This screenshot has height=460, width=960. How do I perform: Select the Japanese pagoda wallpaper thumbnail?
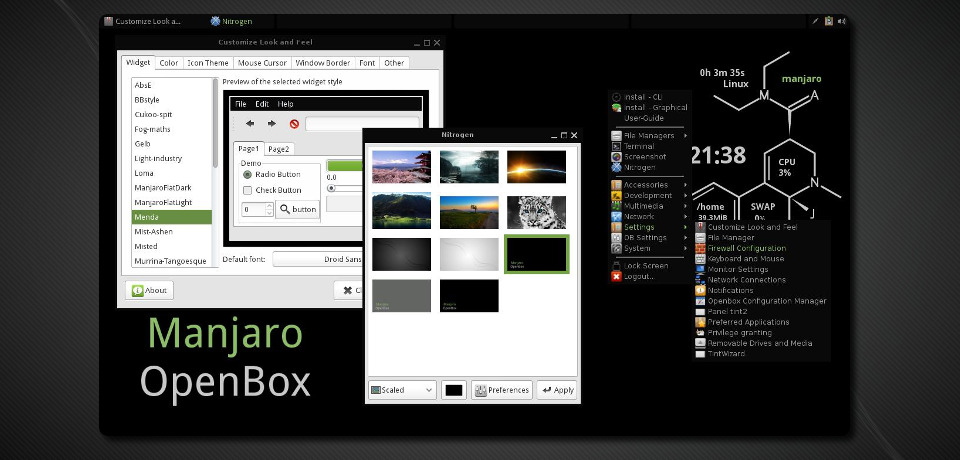click(x=401, y=167)
